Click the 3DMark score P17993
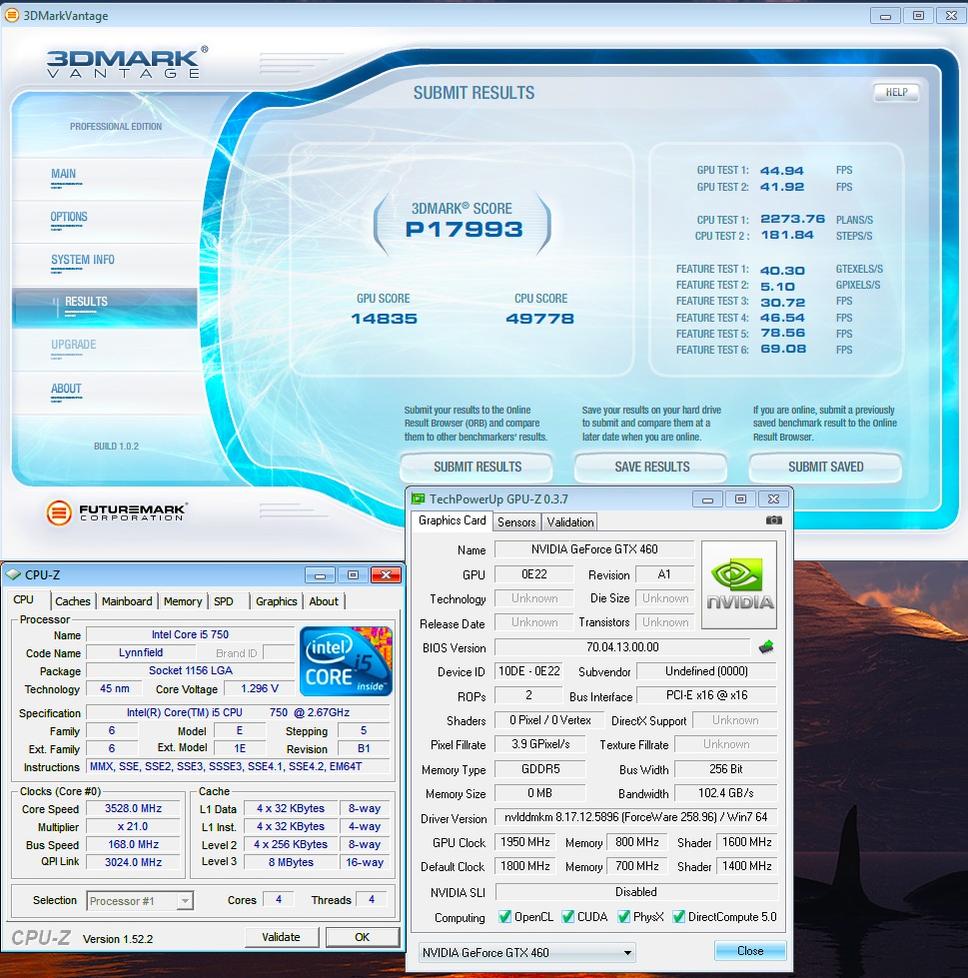This screenshot has height=978, width=968. pos(464,230)
